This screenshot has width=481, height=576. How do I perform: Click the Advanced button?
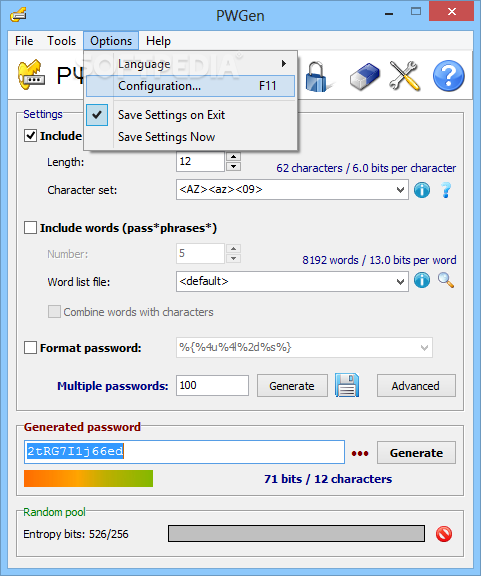pos(416,386)
